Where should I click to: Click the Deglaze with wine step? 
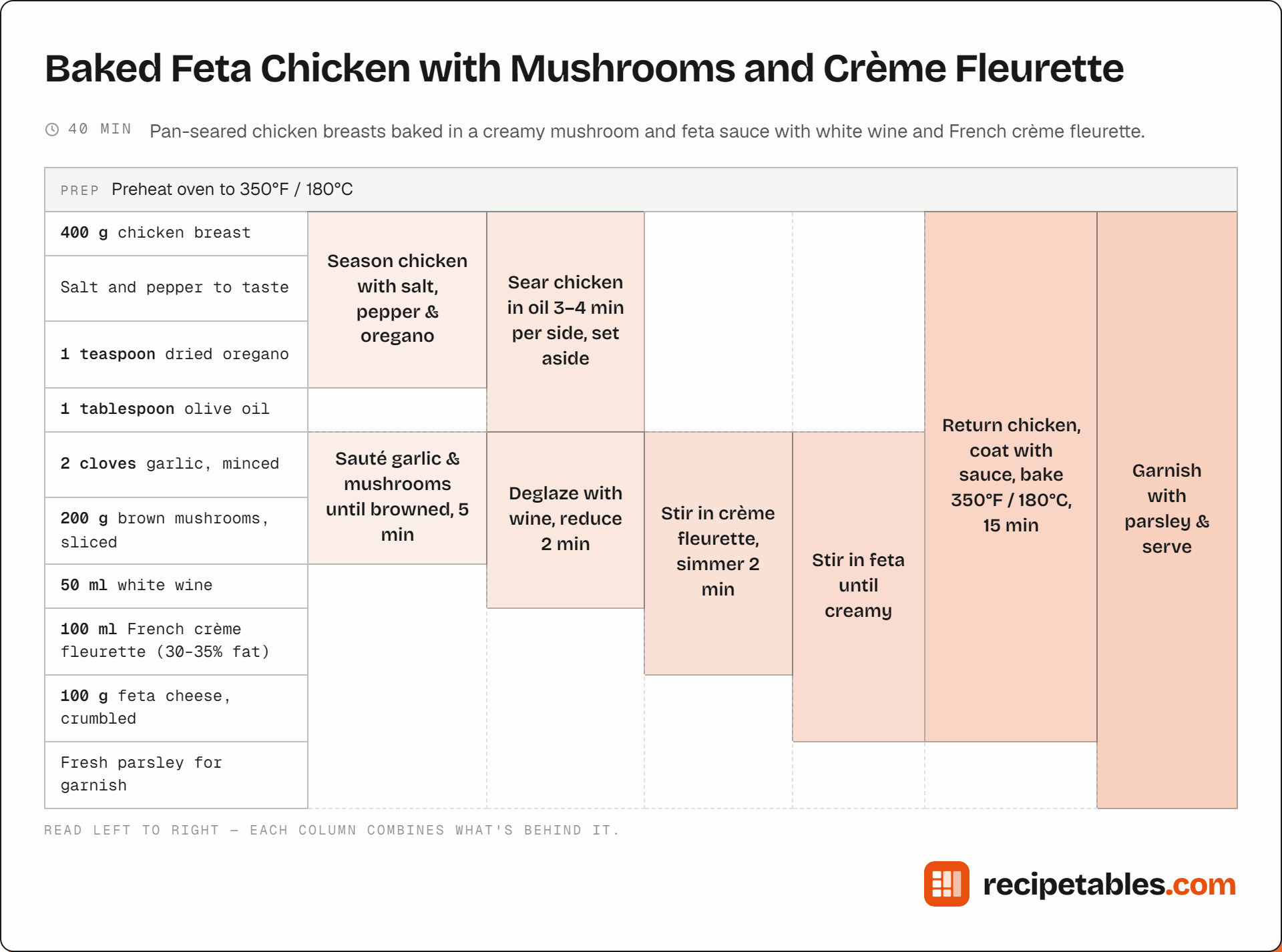click(566, 519)
